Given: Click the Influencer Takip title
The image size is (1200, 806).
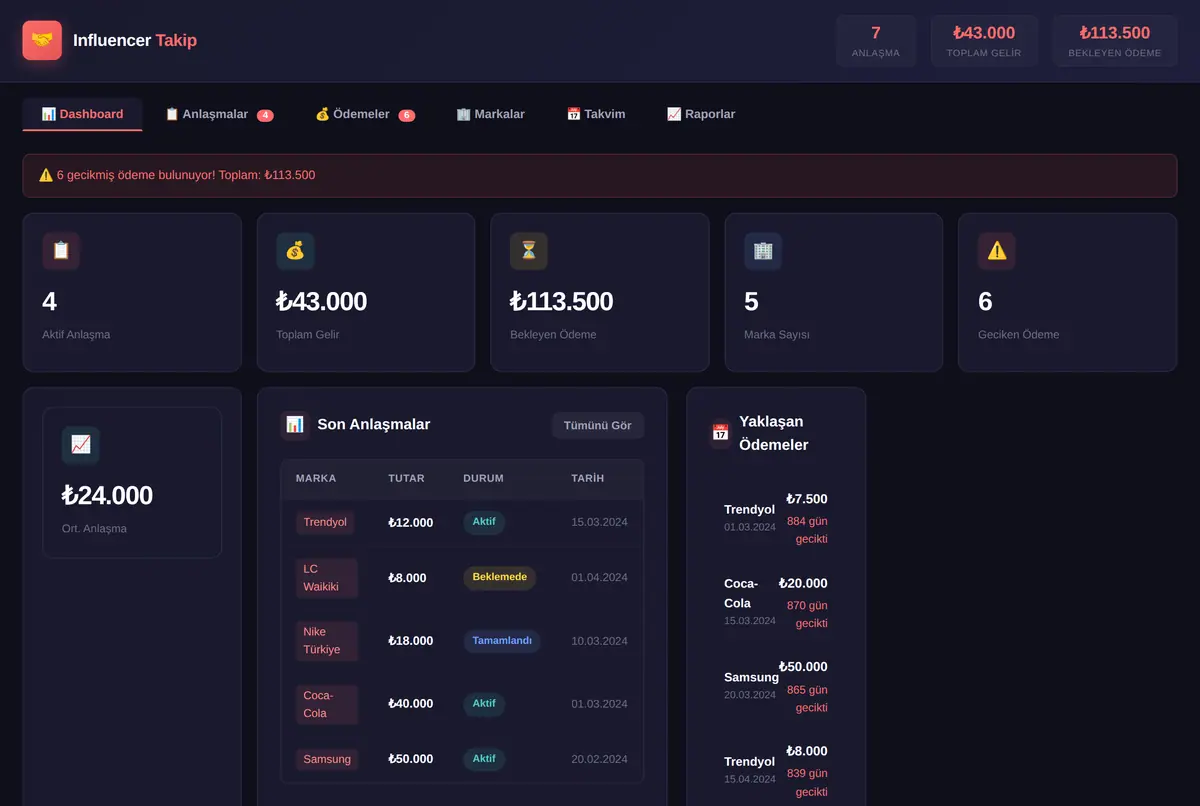Looking at the screenshot, I should click(x=135, y=41).
